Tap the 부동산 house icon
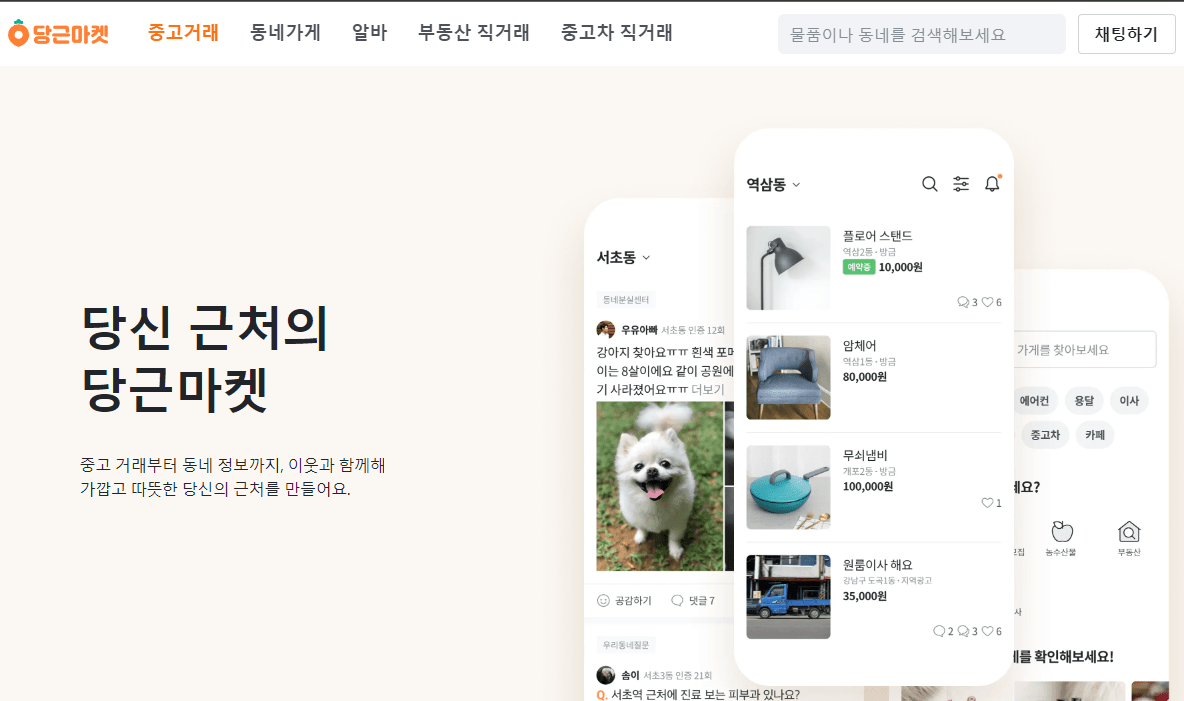1184x701 pixels. [1129, 531]
